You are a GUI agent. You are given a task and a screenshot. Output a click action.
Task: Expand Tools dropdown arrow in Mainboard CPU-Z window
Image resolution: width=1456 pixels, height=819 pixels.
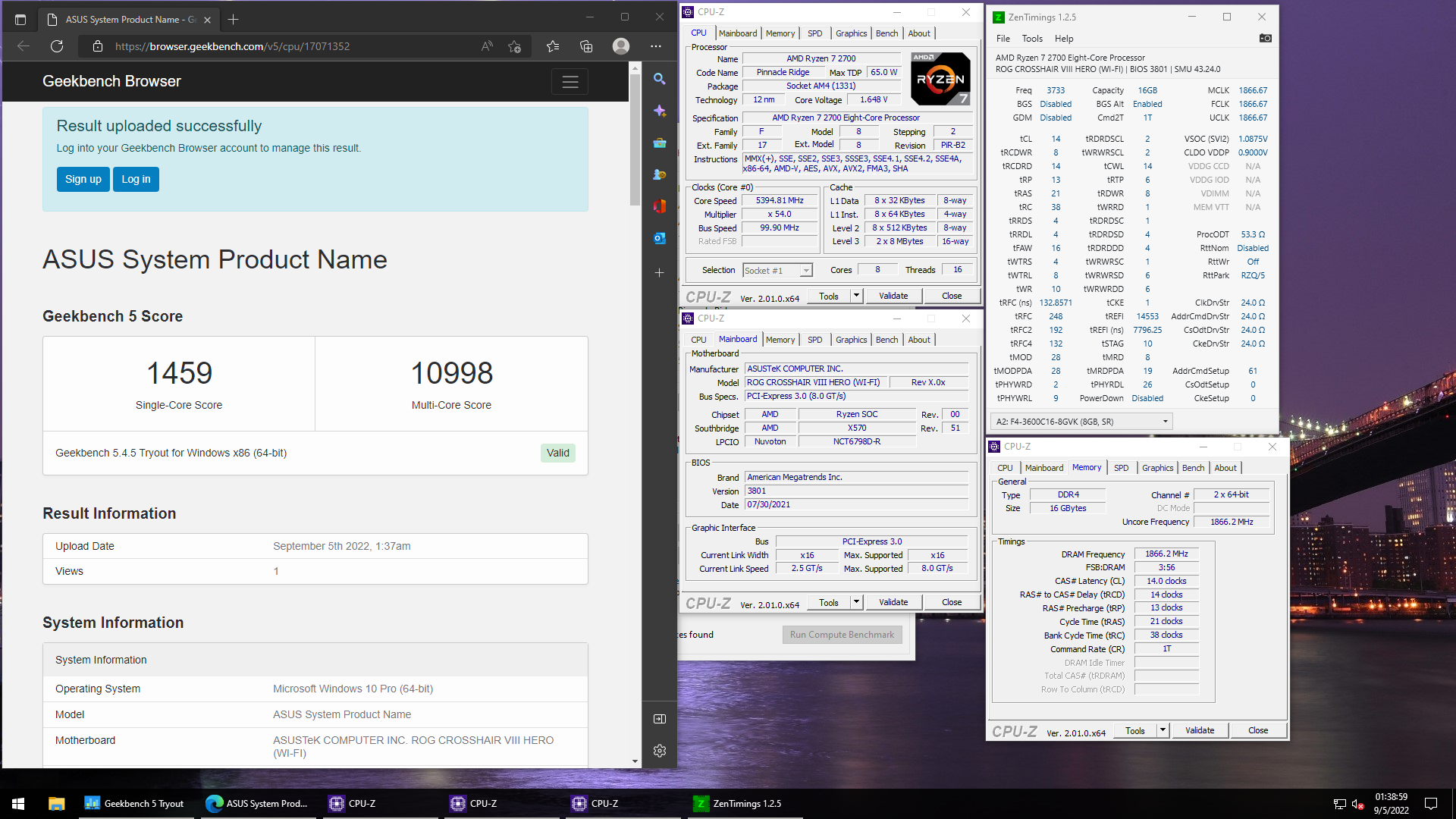(x=856, y=602)
